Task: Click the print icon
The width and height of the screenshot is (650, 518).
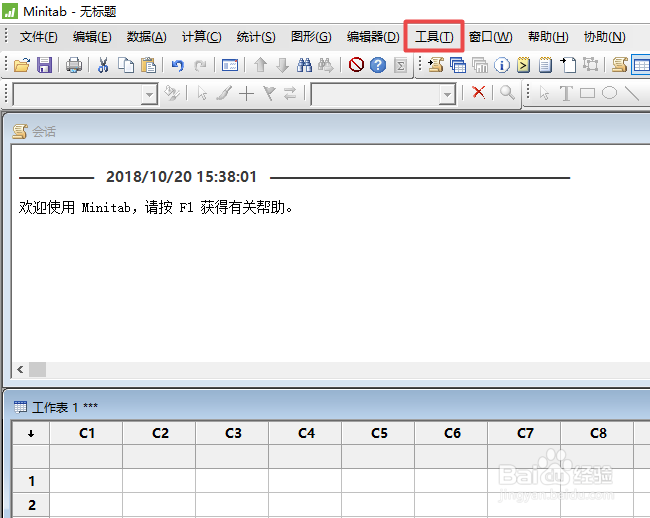Action: pos(74,65)
